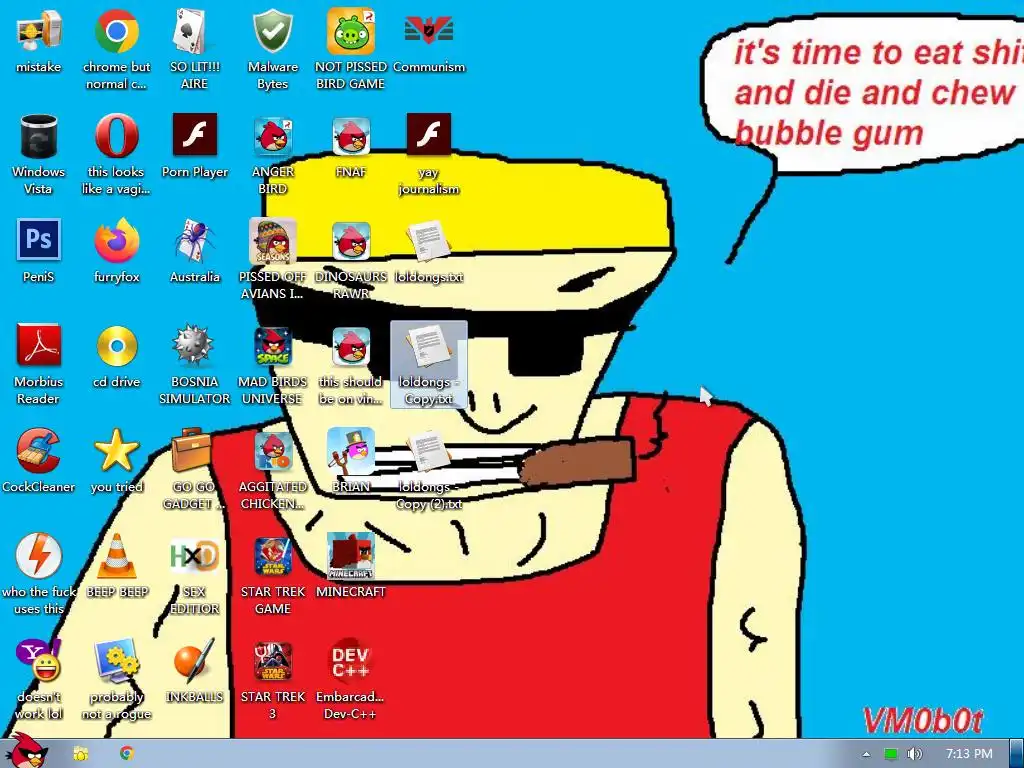Click the 'this should be on vin...' icon
1024x768 pixels.
coord(351,345)
